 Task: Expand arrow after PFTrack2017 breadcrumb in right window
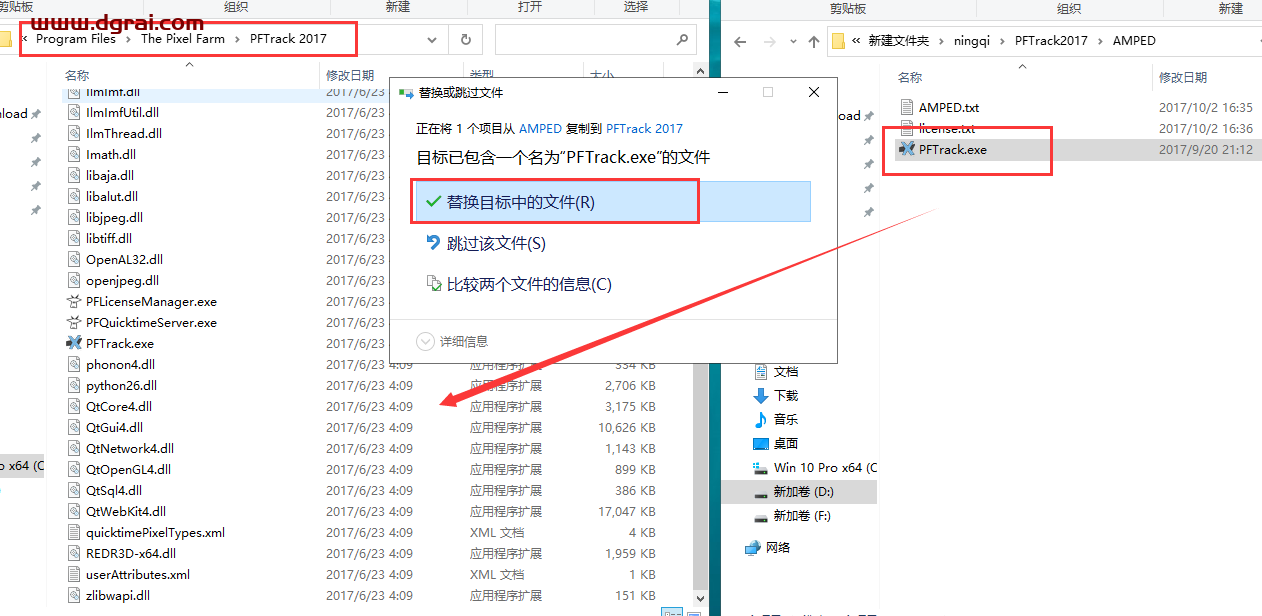tap(1100, 41)
